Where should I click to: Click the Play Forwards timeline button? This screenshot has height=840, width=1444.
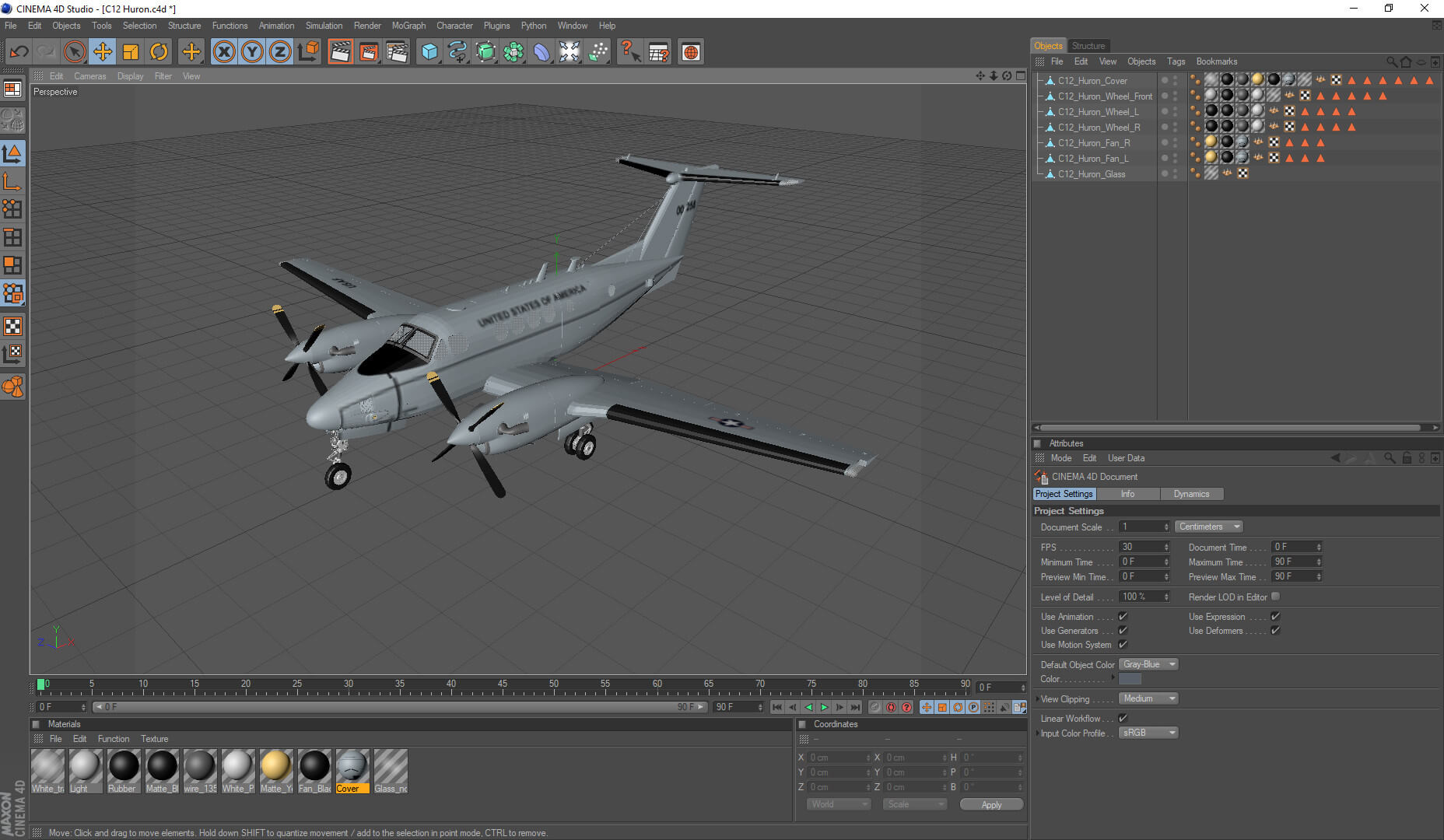tap(824, 707)
